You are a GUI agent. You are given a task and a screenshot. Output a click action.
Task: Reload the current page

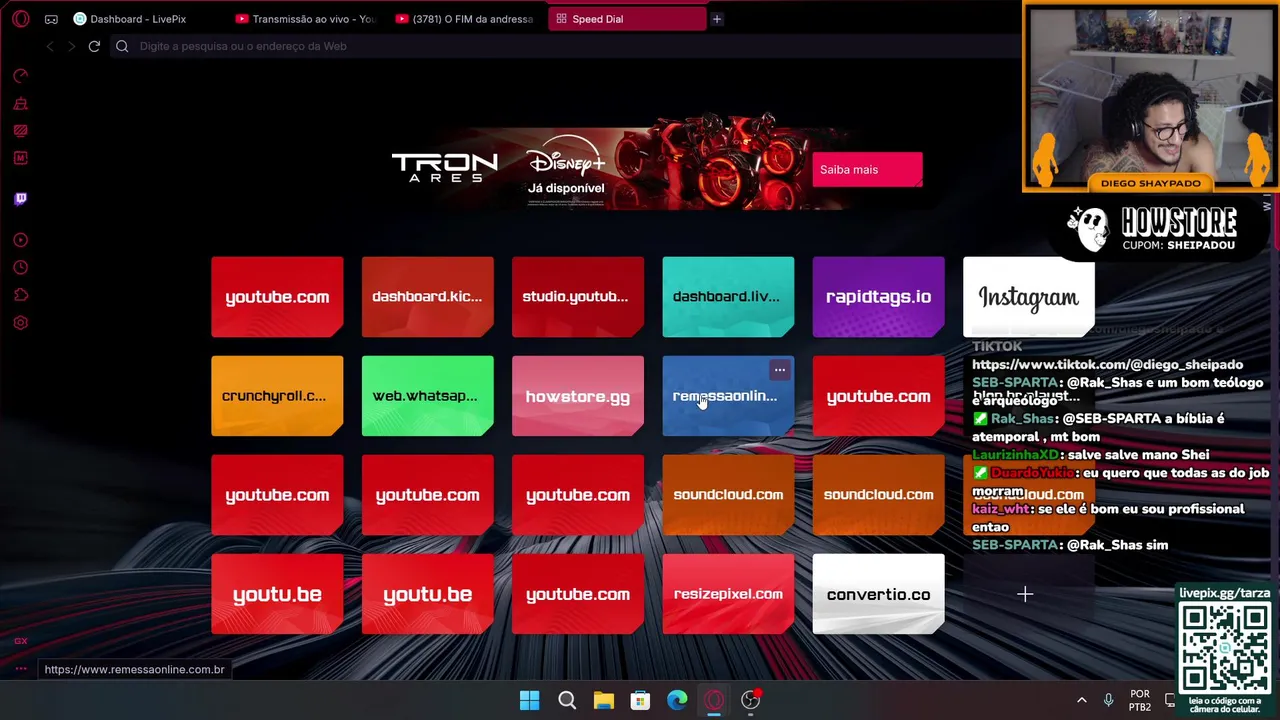pyautogui.click(x=94, y=46)
